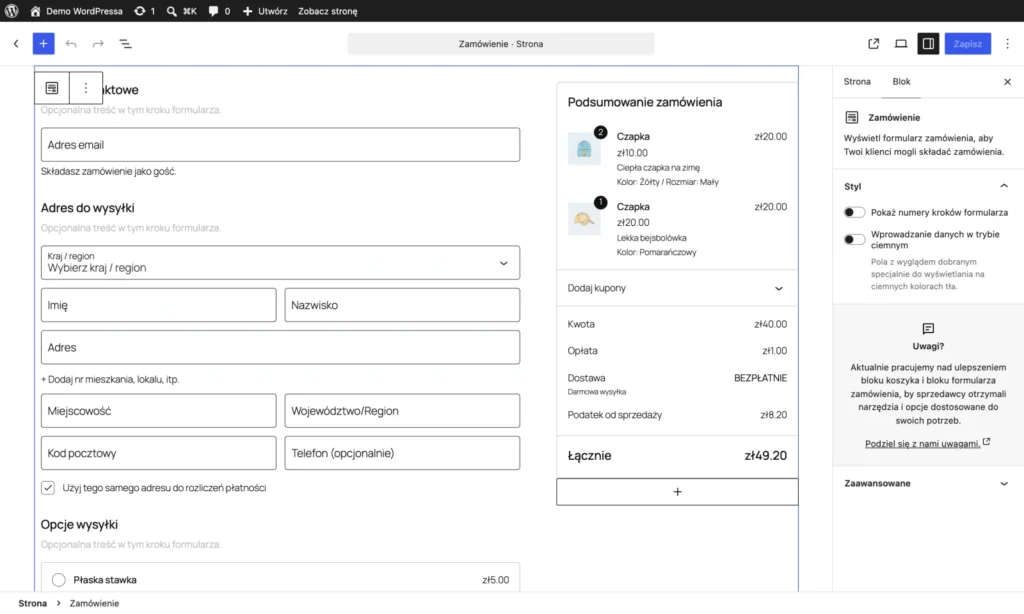
Task: Toggle the settings sidebar panel
Action: [928, 44]
